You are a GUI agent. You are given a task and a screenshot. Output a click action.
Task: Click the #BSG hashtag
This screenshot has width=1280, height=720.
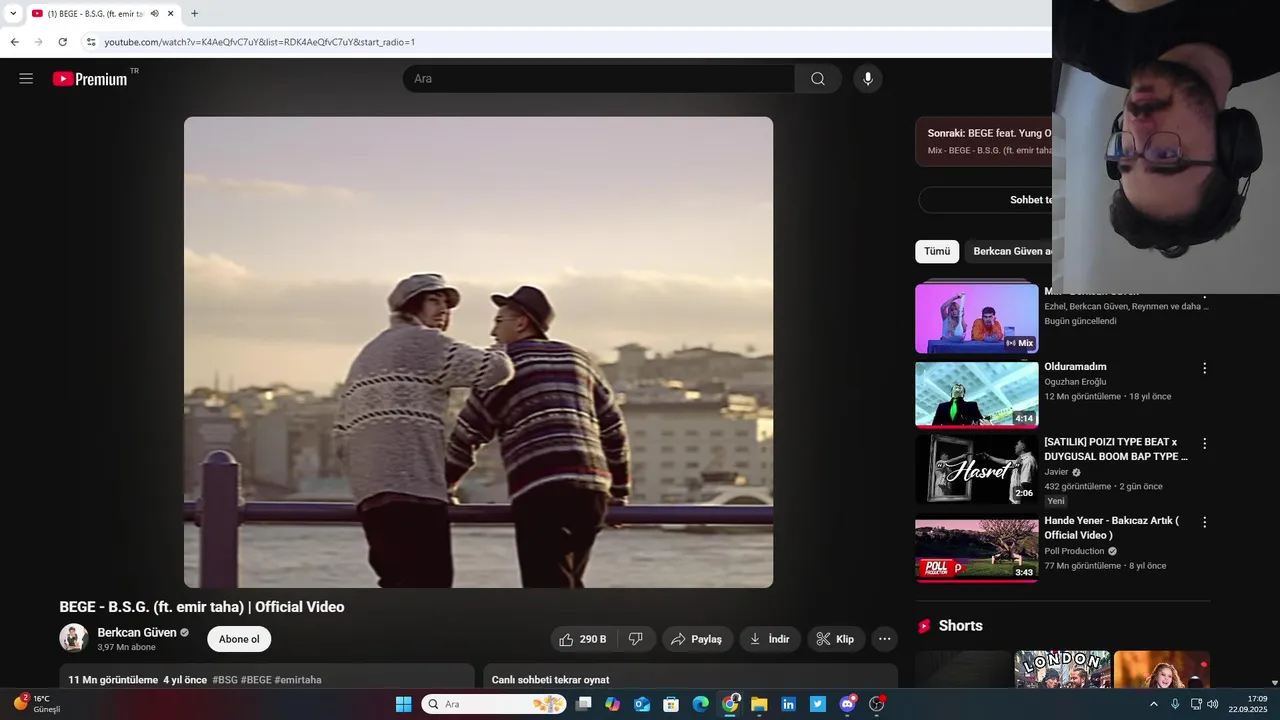pos(225,680)
